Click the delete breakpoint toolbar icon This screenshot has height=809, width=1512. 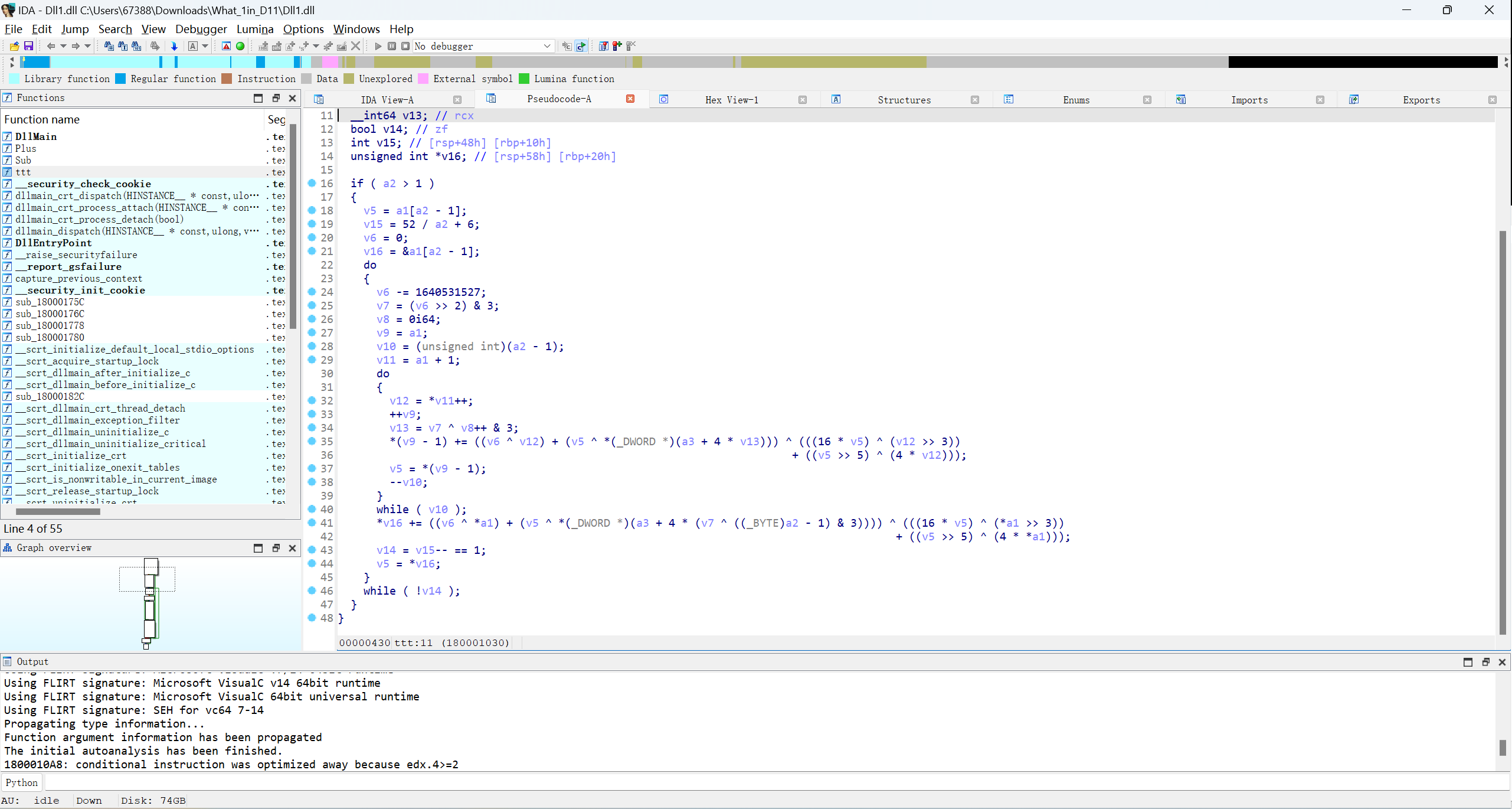tap(630, 46)
